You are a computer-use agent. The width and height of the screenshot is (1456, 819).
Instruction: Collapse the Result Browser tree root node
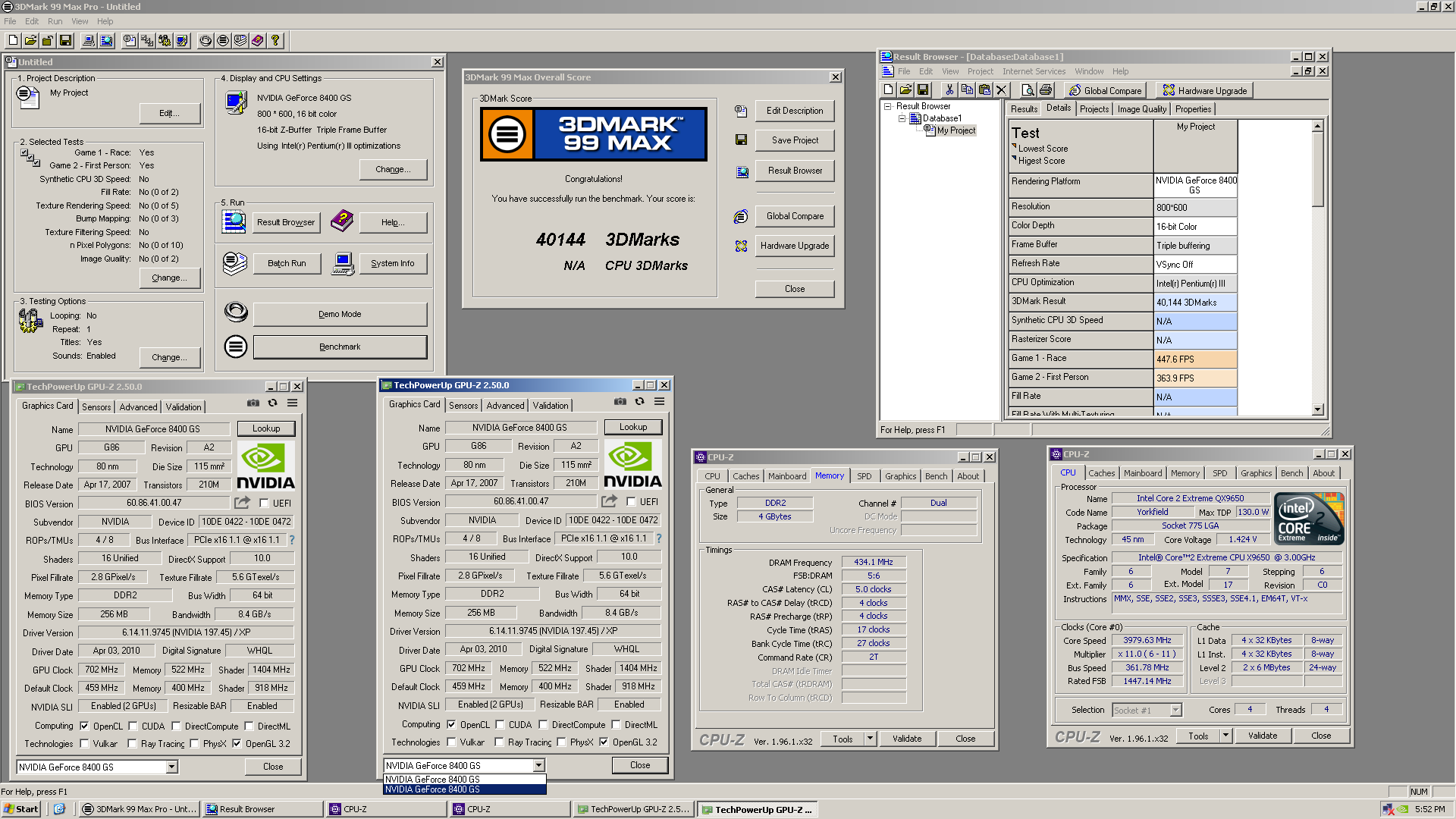(887, 106)
